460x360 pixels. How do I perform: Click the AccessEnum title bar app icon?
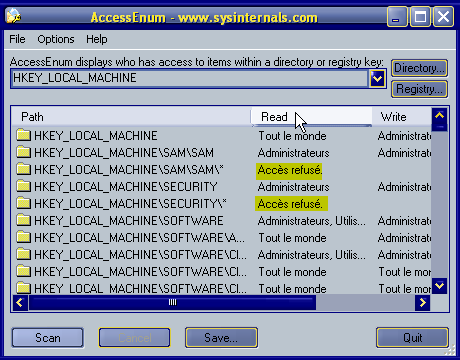point(13,16)
